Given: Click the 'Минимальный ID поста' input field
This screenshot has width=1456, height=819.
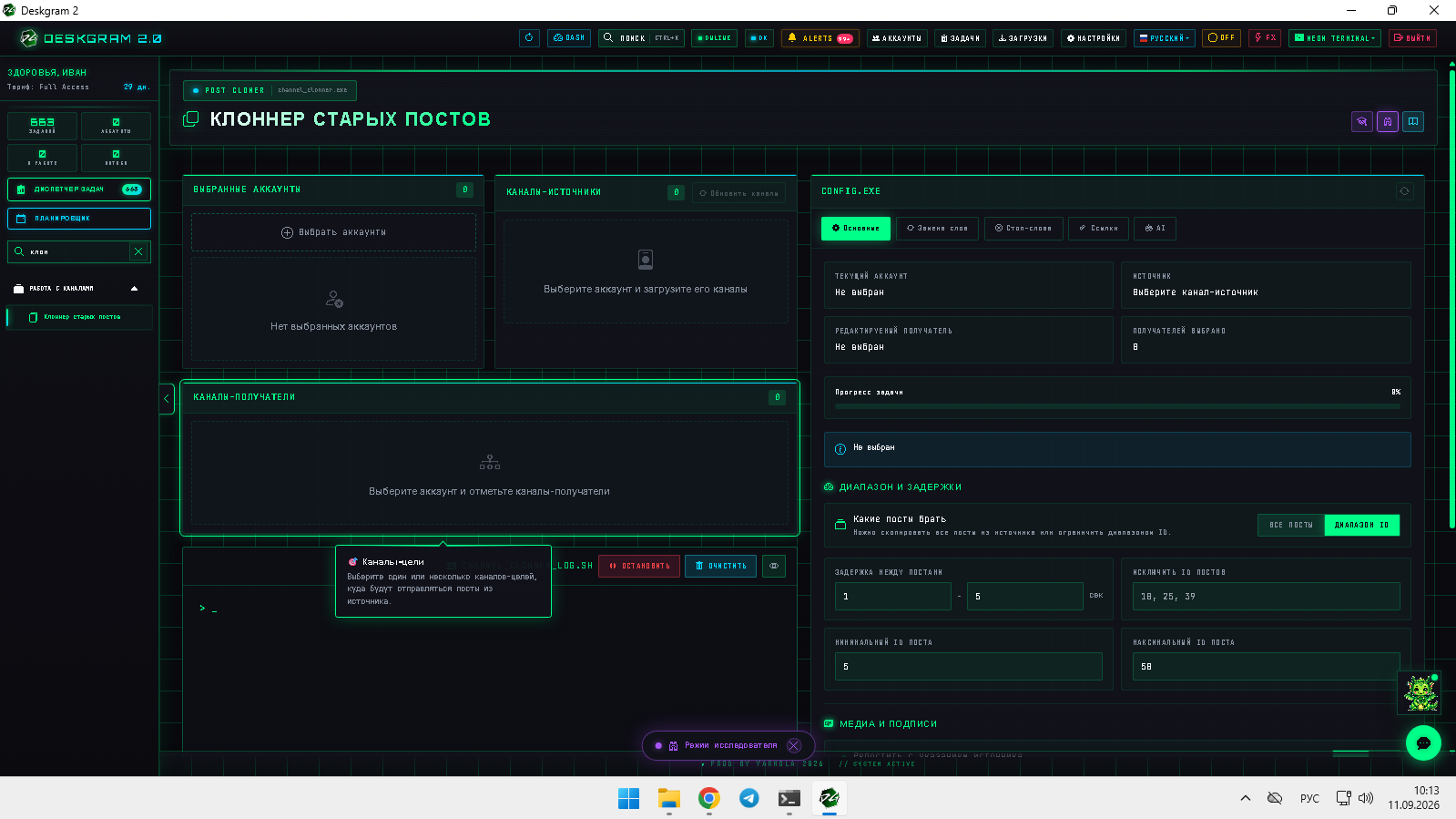Looking at the screenshot, I should coord(968,666).
